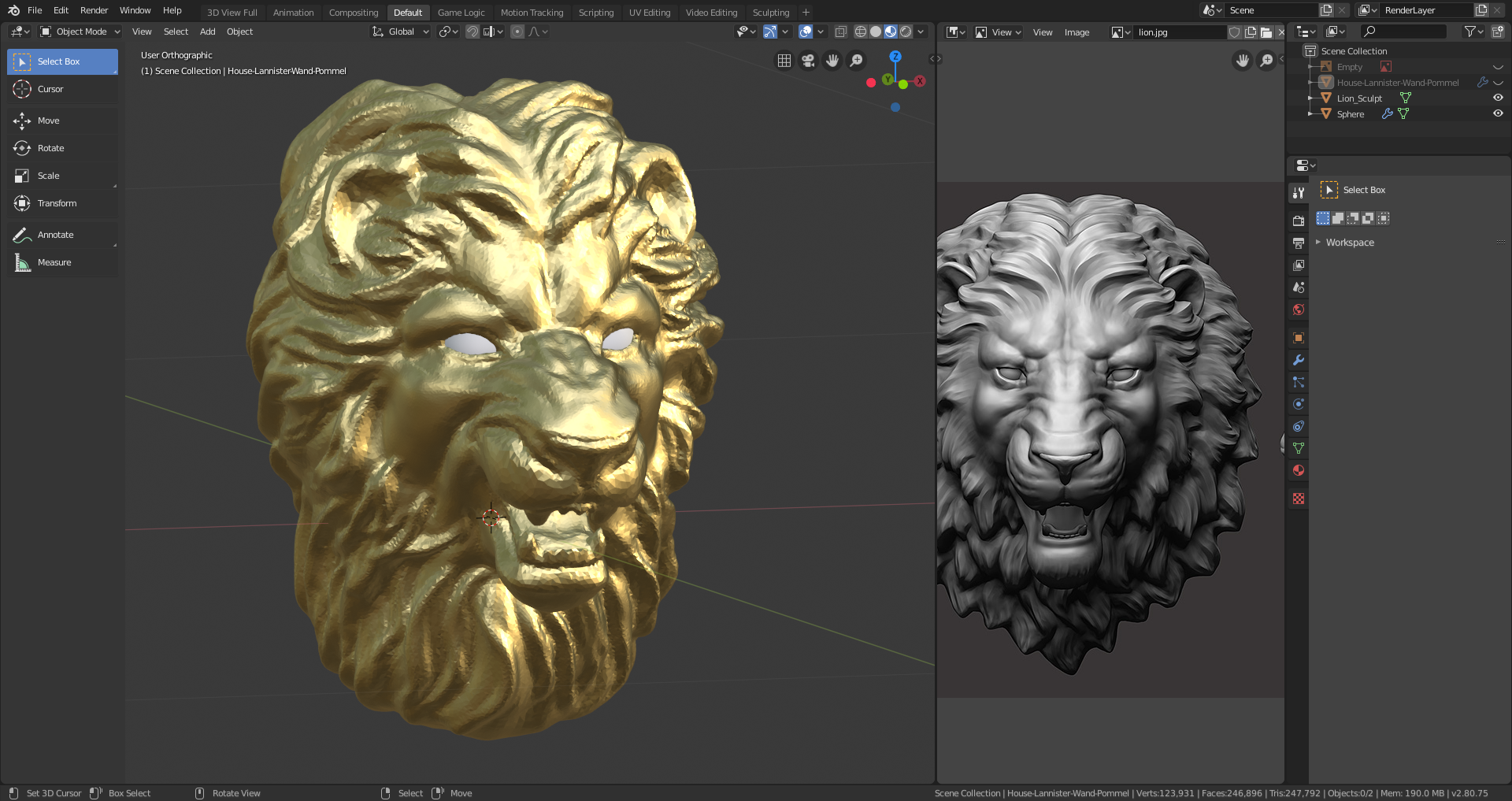Screen dimensions: 1512x801
Task: Switch to rendered viewport shading
Action: click(x=906, y=32)
